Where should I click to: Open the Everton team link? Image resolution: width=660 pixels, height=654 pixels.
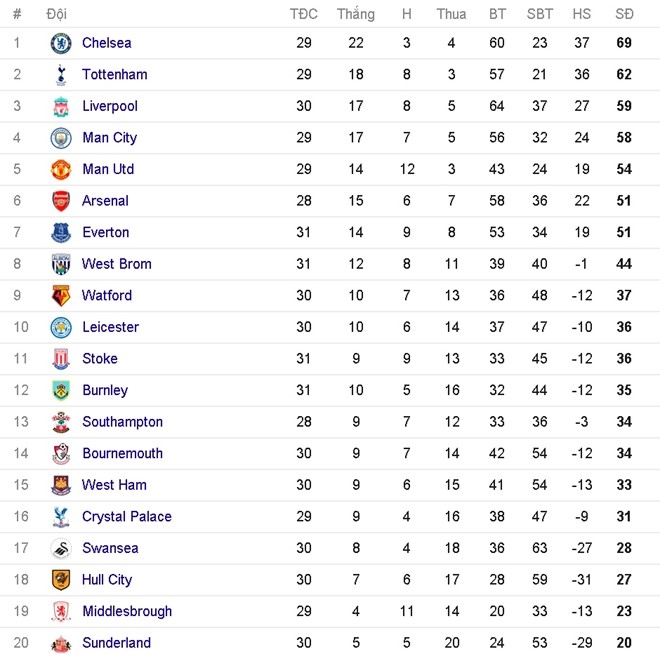pos(106,232)
